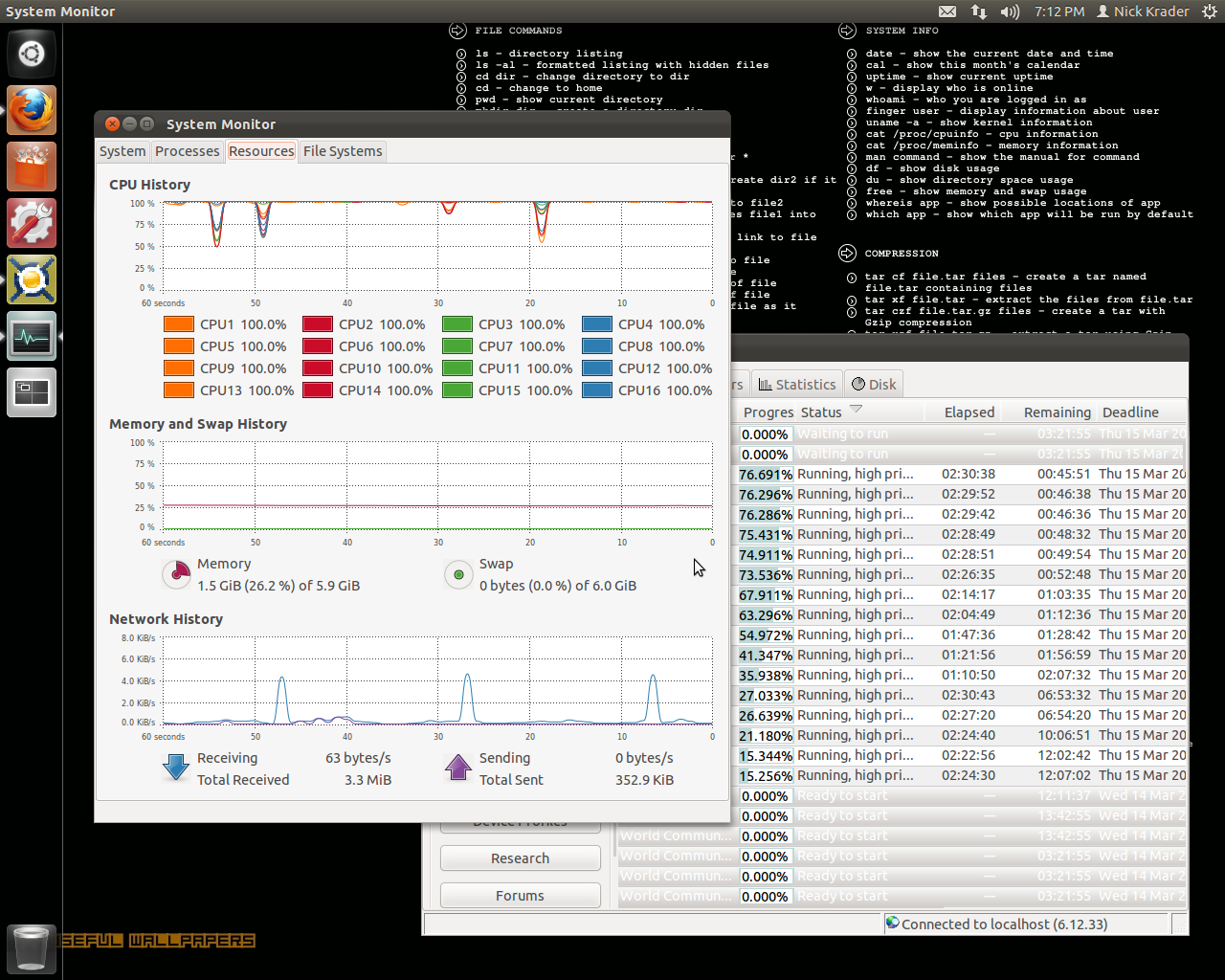Screen dimensions: 1225x980
Task: Switch to the File Systems tab
Action: (343, 151)
